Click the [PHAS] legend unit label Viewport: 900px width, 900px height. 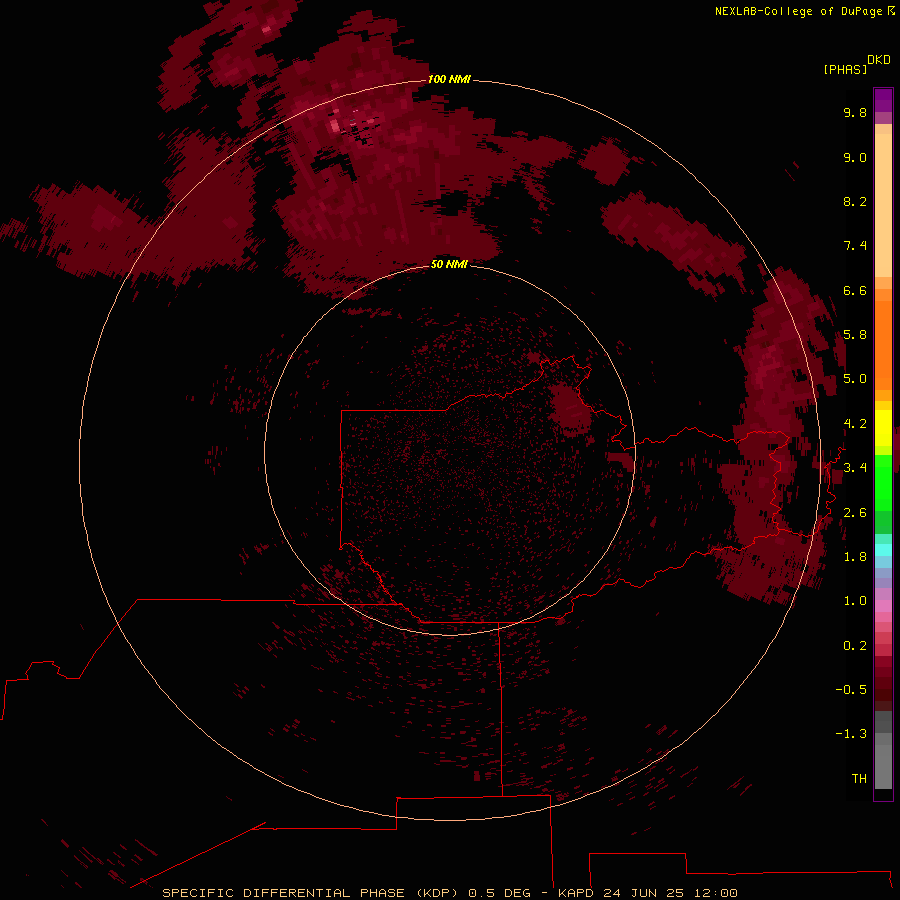[x=845, y=69]
